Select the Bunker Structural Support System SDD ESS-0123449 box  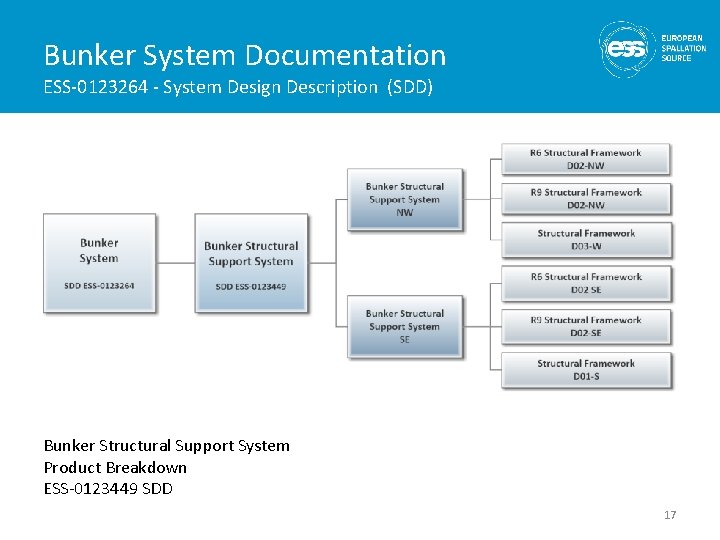[x=251, y=263]
